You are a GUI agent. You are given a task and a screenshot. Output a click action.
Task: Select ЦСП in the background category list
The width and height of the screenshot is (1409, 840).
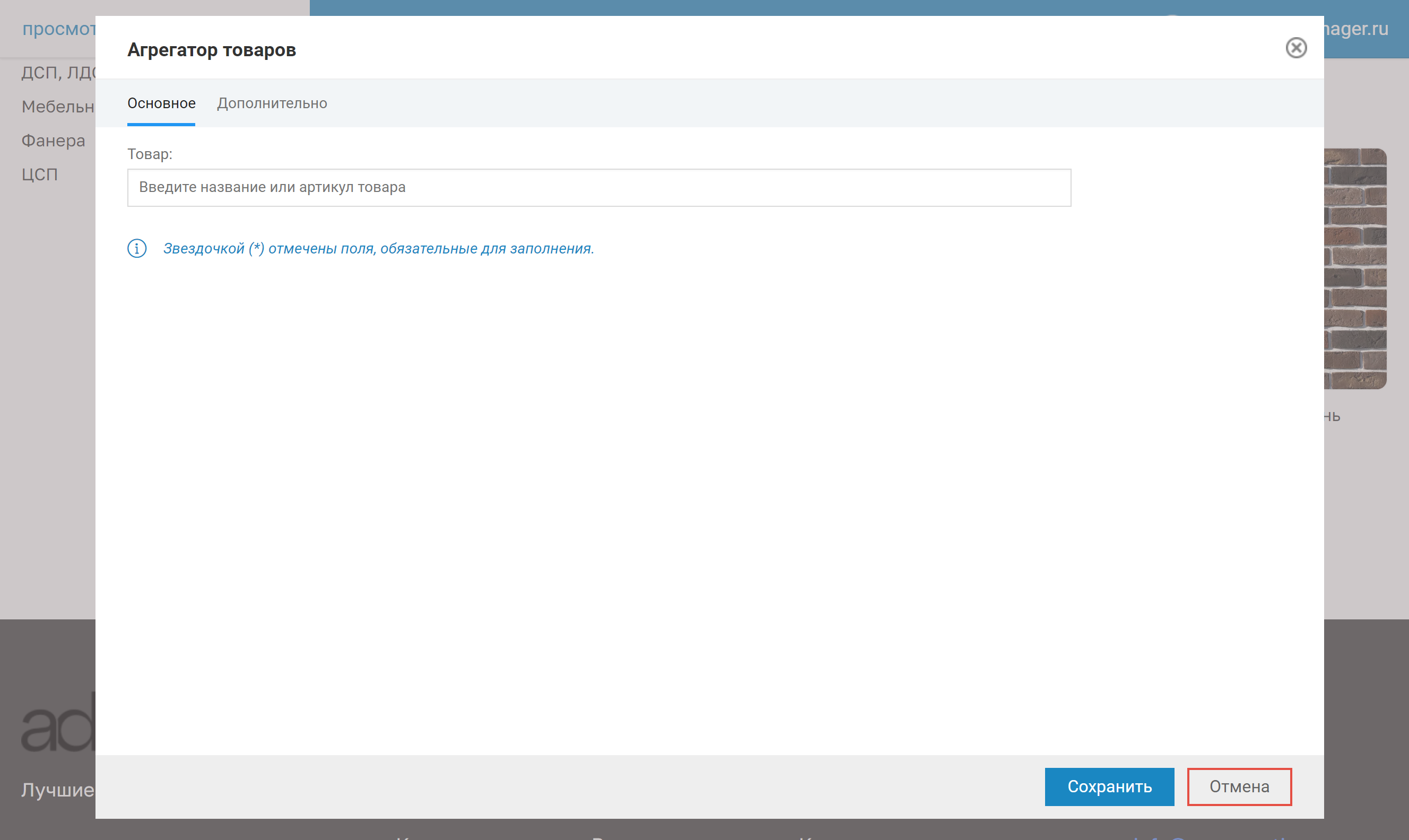coord(40,174)
